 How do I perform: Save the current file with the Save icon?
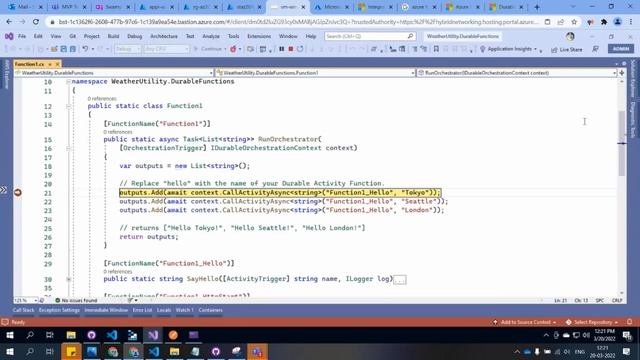tap(64, 49)
